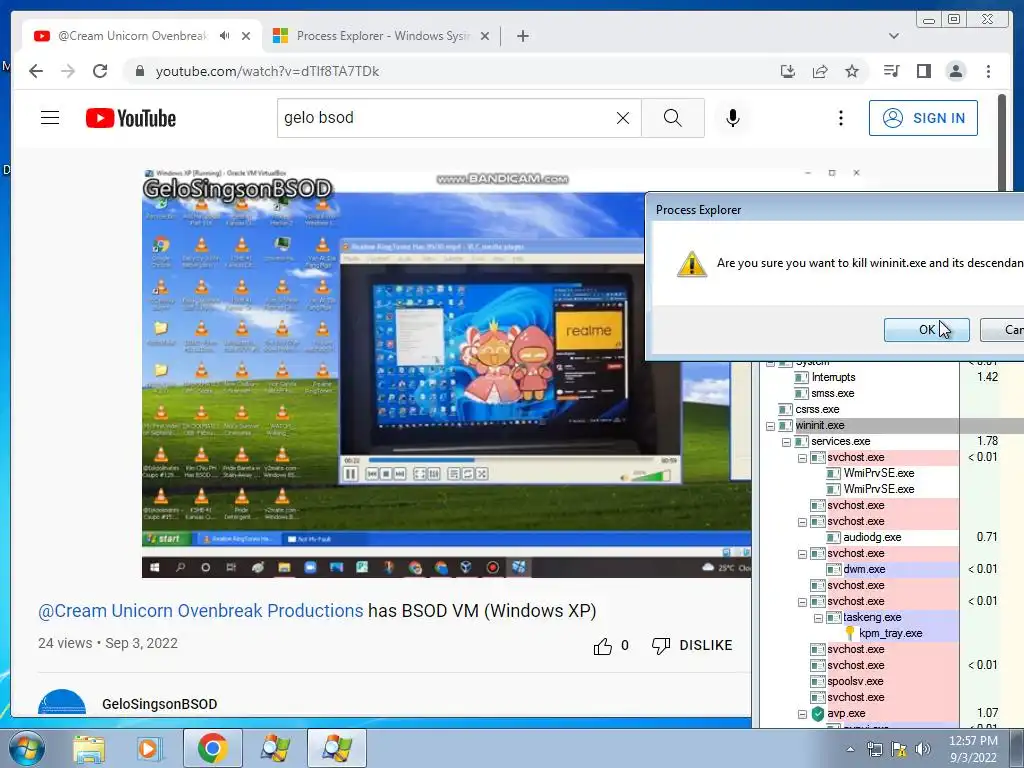Open volume control in system tray
Screen dimensions: 1024x768
coord(923,749)
